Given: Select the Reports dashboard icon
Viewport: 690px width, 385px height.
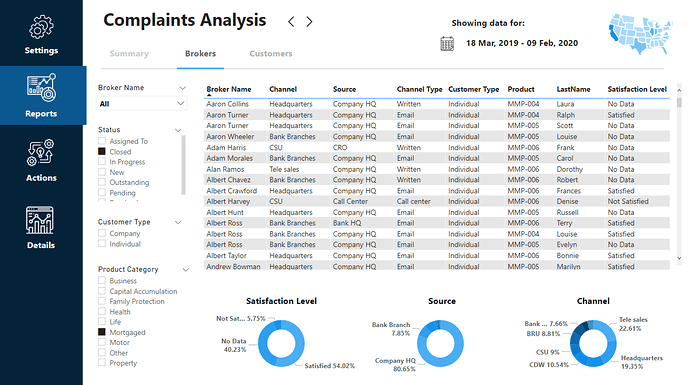Looking at the screenshot, I should tap(41, 88).
